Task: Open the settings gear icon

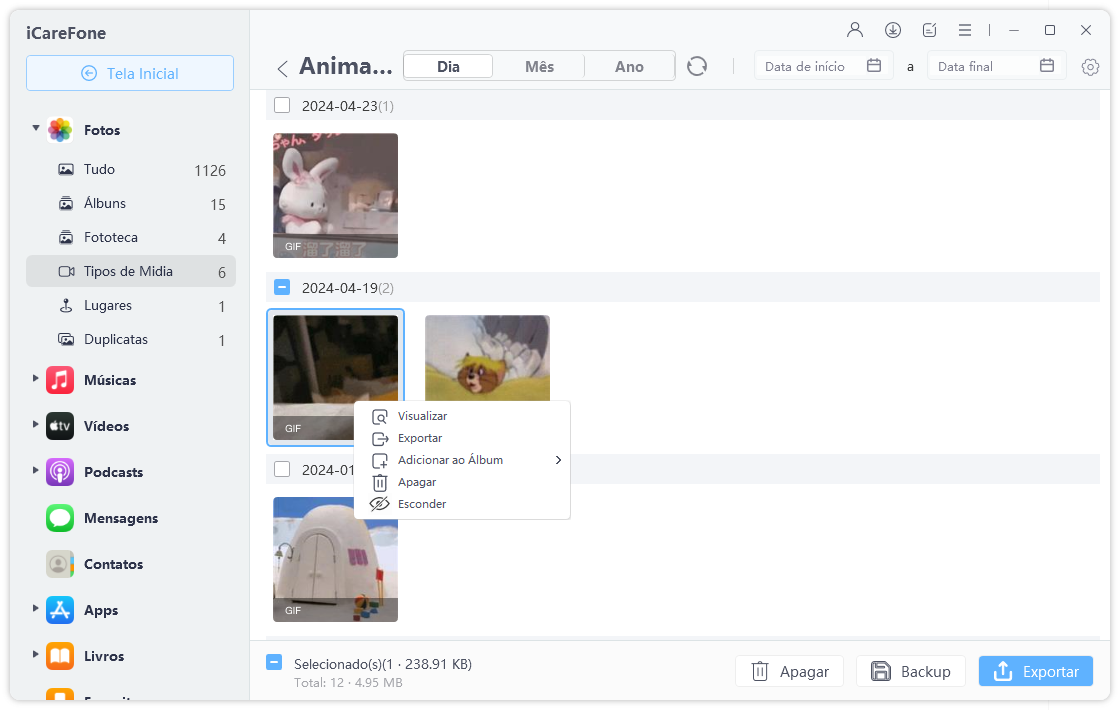Action: coord(1090,67)
